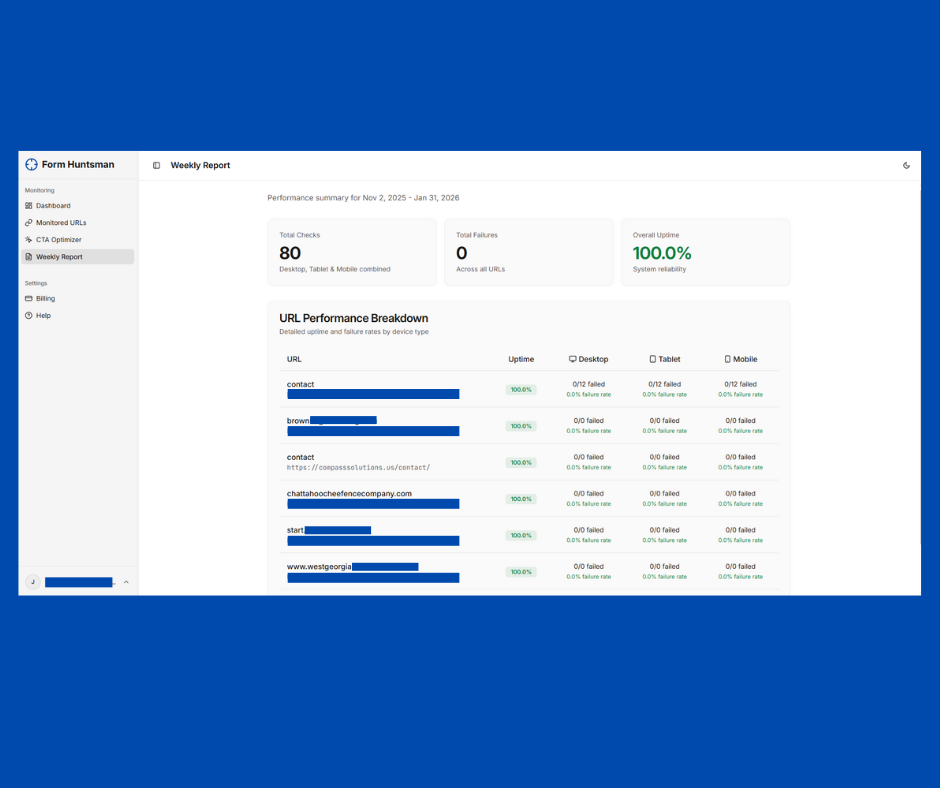Click the 100.0% uptime badge on first row
940x788 pixels.
click(521, 389)
